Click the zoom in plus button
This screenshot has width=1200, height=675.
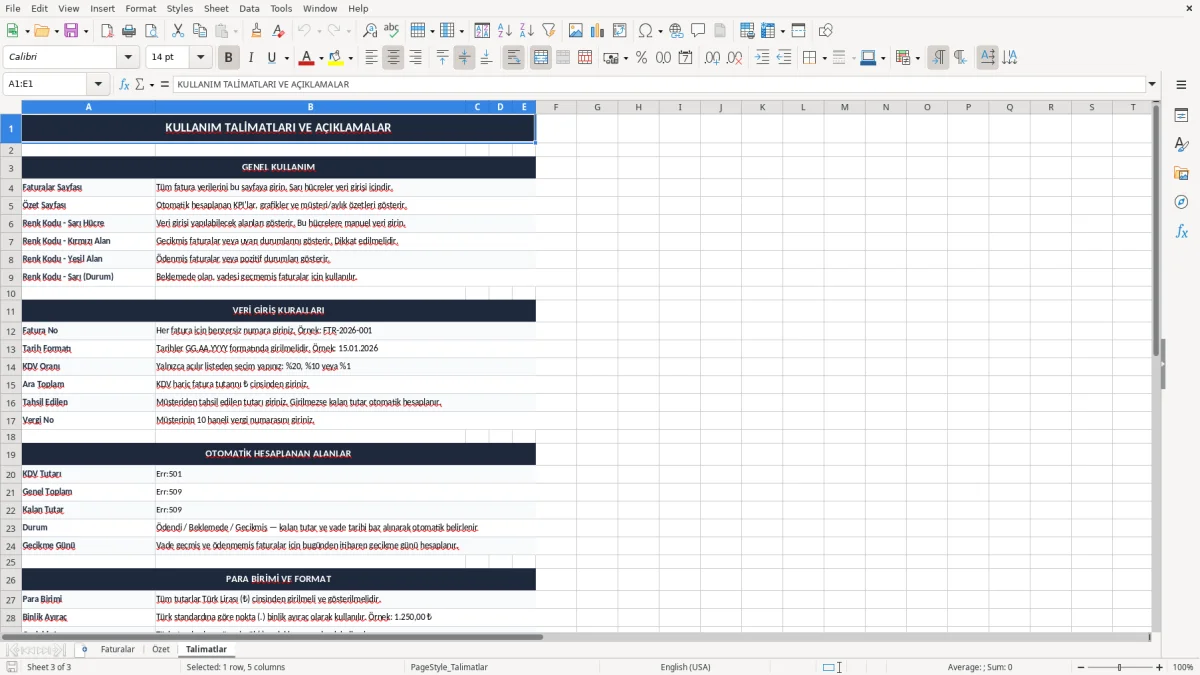(1160, 667)
